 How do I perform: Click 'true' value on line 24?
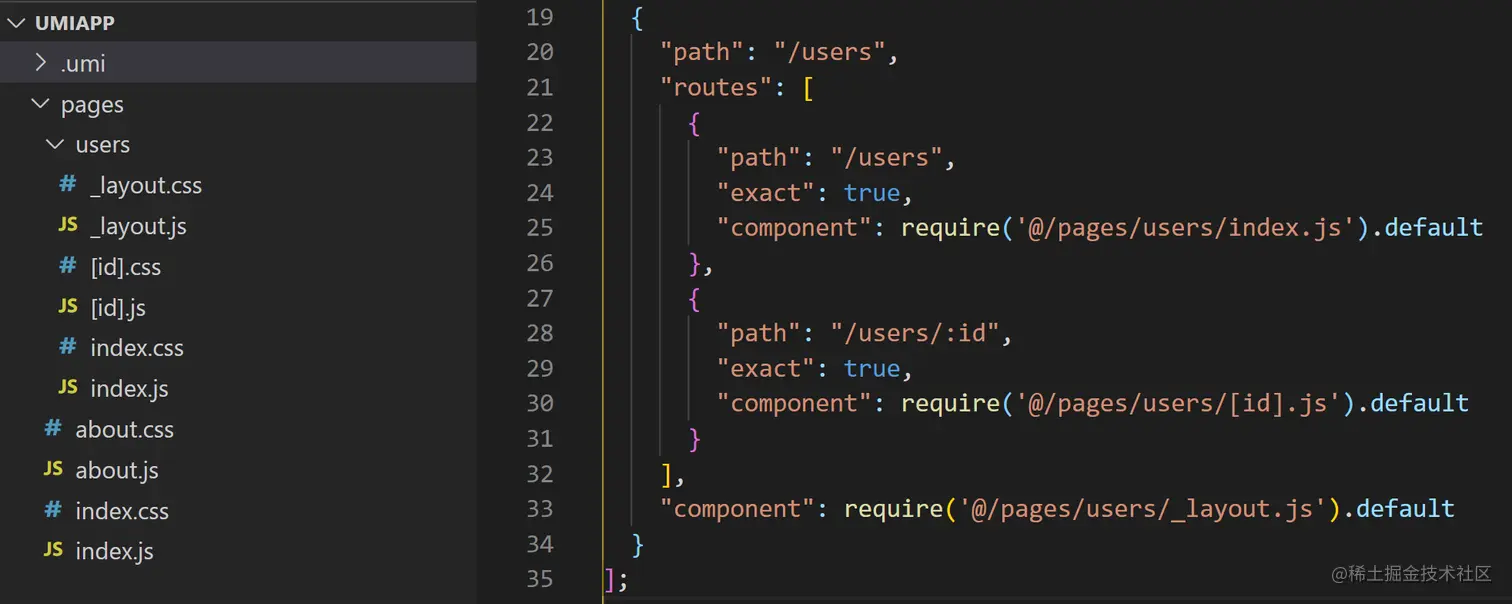872,193
